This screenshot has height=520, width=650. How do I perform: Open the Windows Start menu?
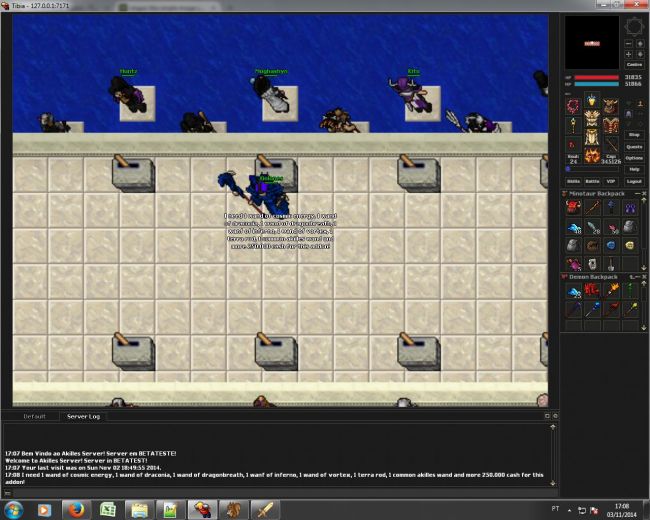[14, 510]
